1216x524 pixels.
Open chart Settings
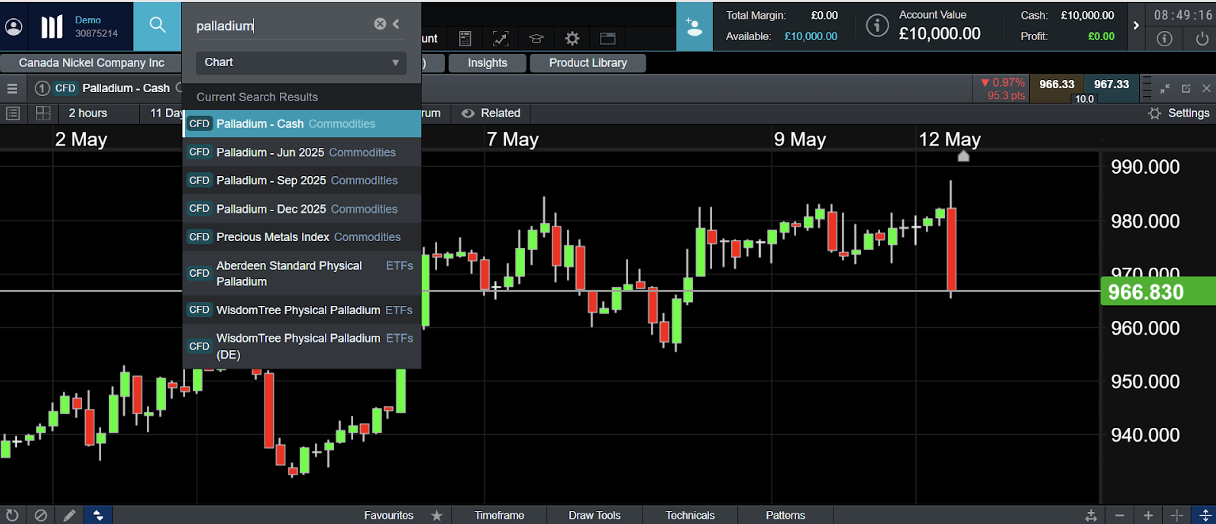point(1179,113)
